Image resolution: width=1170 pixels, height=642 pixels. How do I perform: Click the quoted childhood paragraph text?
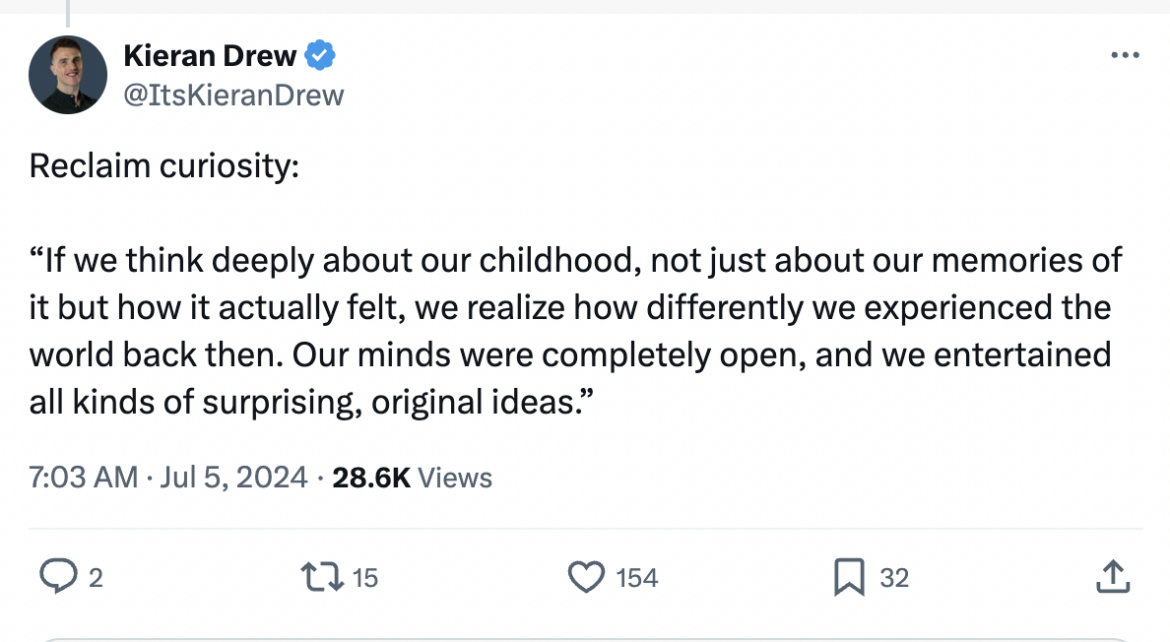(570, 332)
